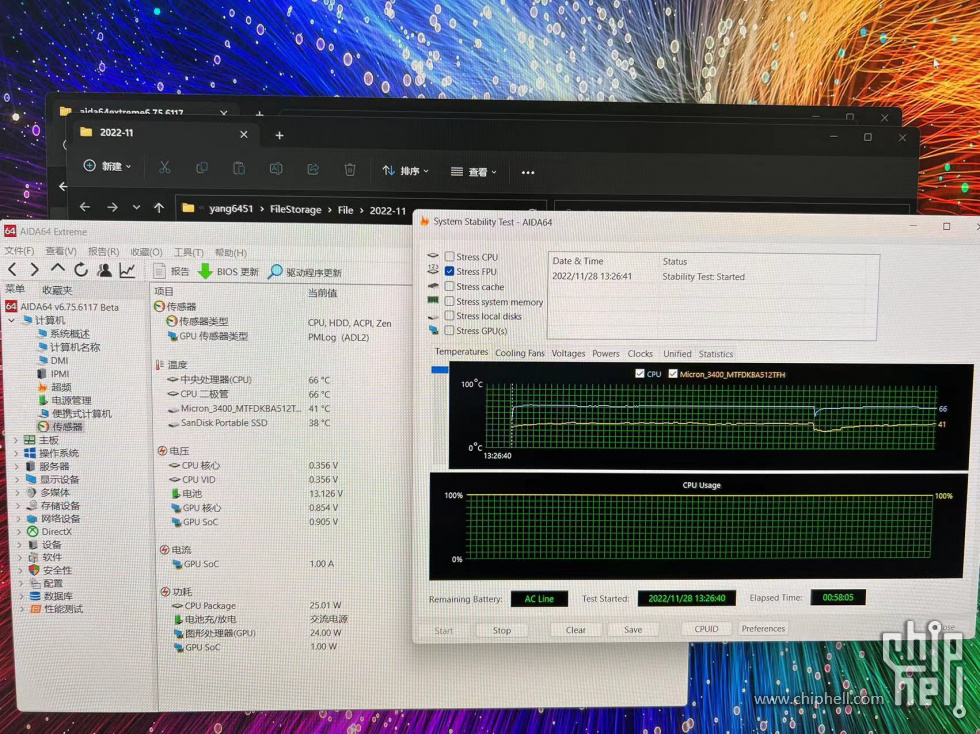Toggle Micron_3400 graph legend checkbox

click(x=672, y=374)
